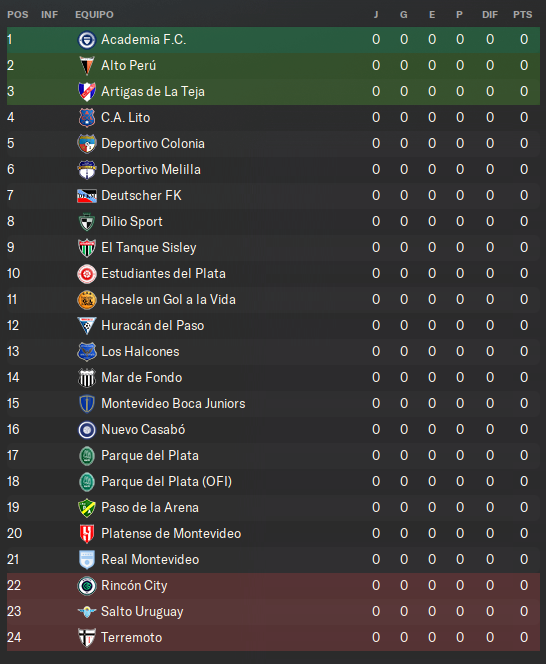
Task: Click the INF column header
Action: (50, 15)
